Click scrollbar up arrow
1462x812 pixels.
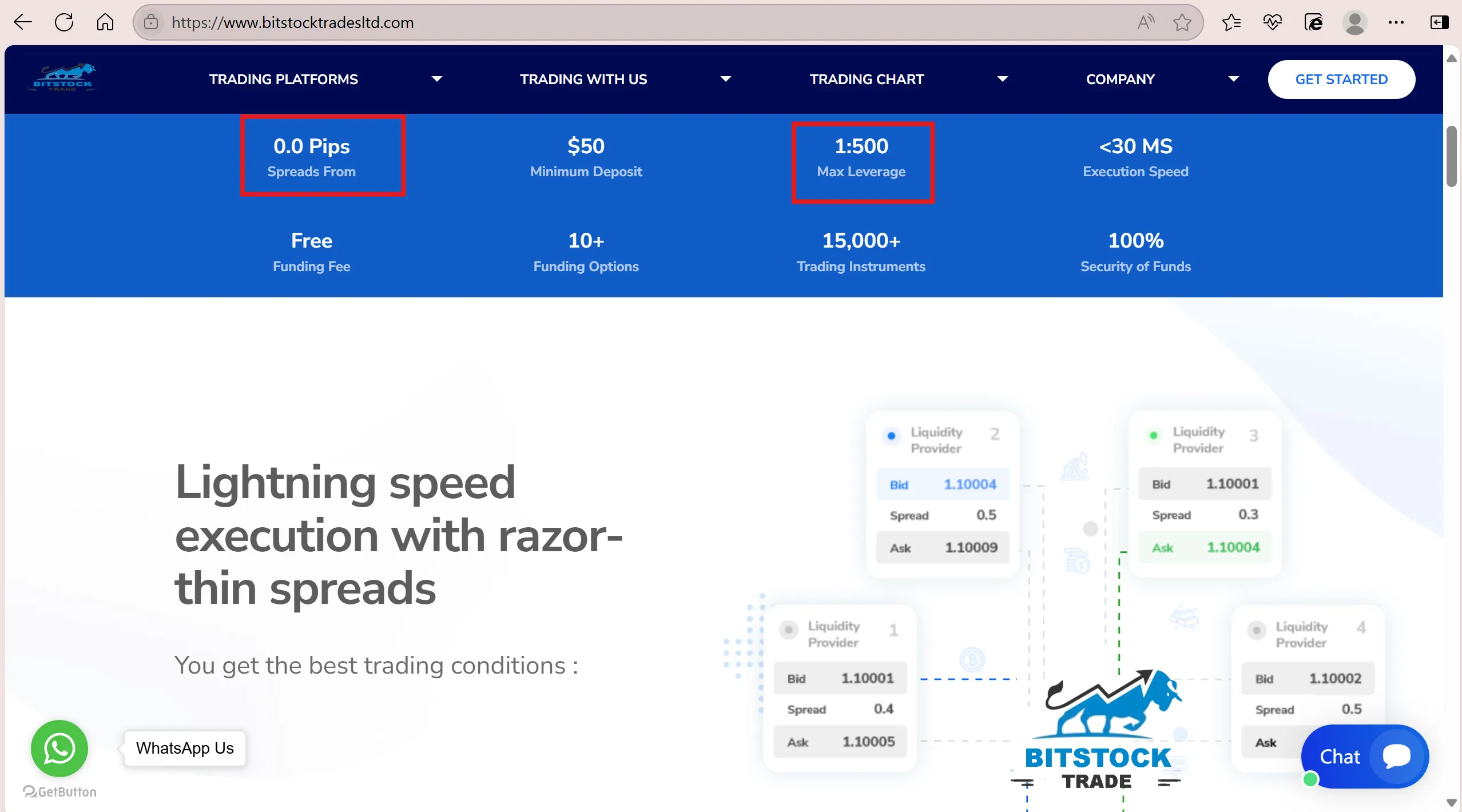point(1452,58)
